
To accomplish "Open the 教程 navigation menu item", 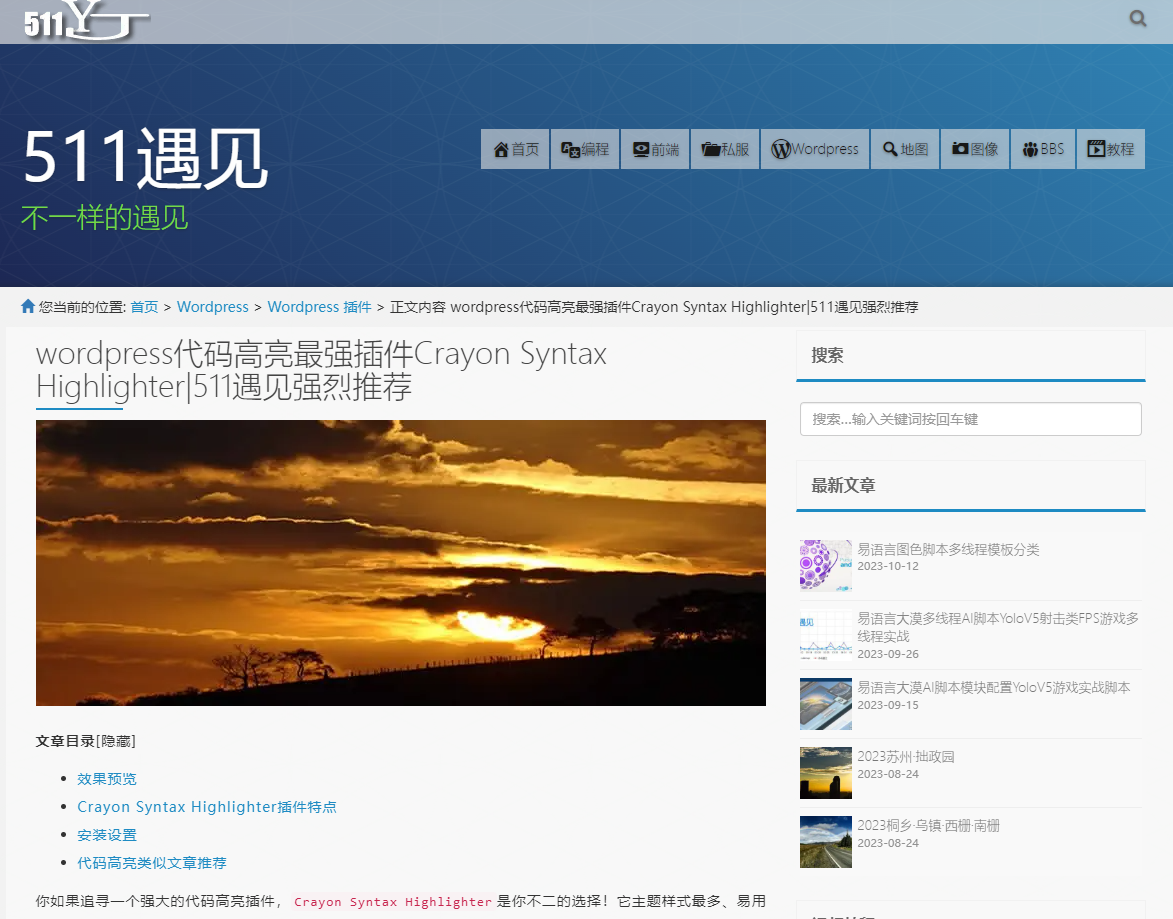I will (x=1111, y=149).
